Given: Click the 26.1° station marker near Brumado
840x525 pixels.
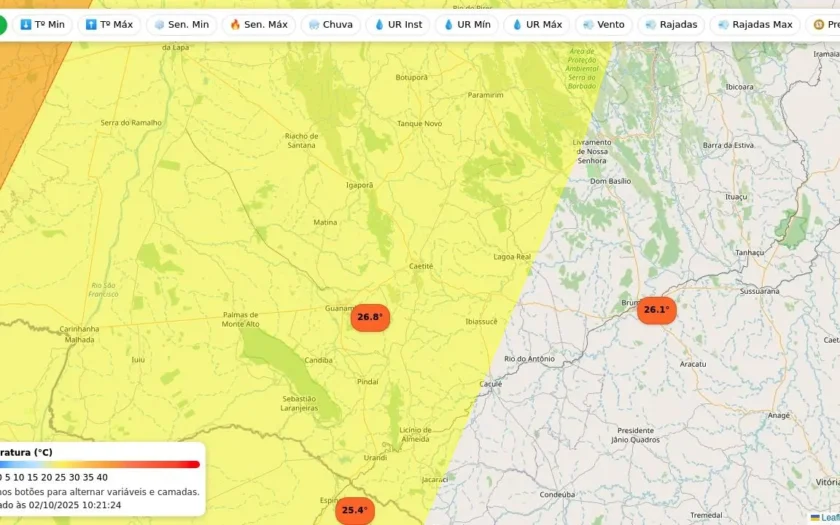Looking at the screenshot, I should (657, 310).
